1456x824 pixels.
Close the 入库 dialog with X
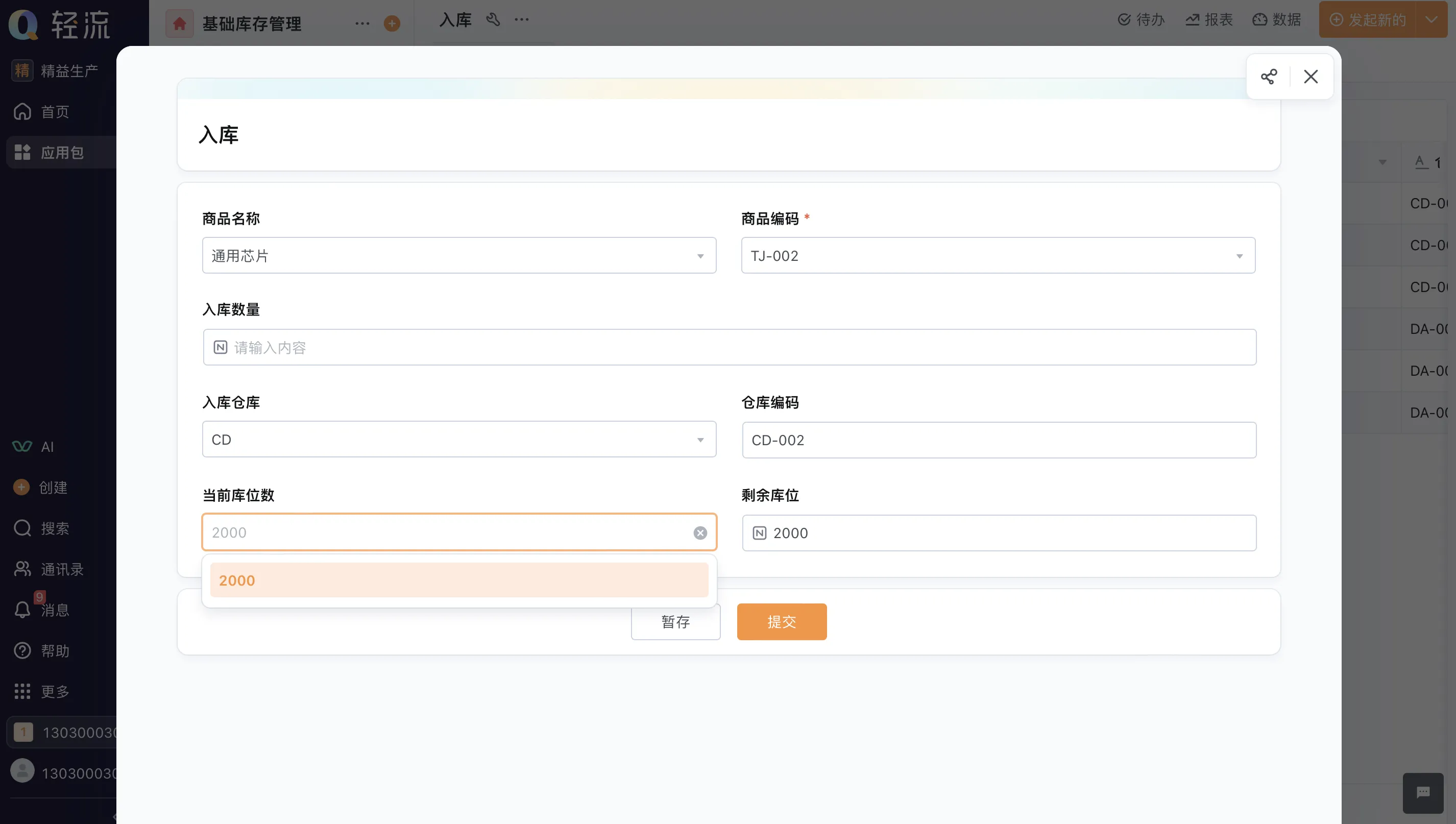pyautogui.click(x=1311, y=77)
